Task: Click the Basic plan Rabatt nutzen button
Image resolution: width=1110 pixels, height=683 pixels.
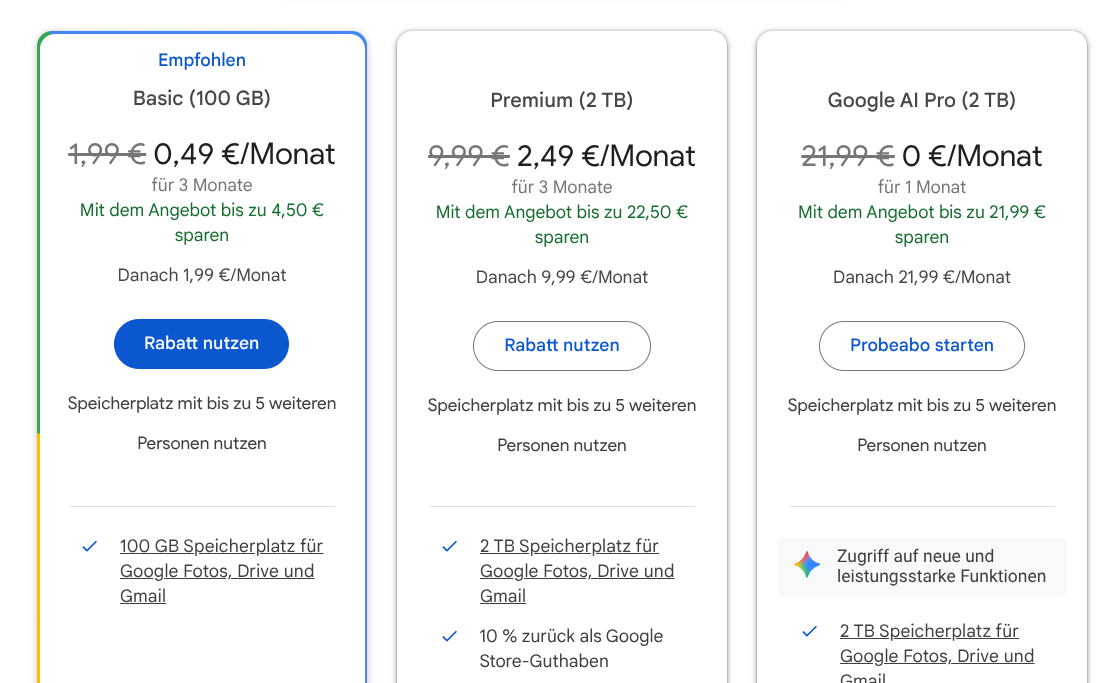Action: click(201, 344)
